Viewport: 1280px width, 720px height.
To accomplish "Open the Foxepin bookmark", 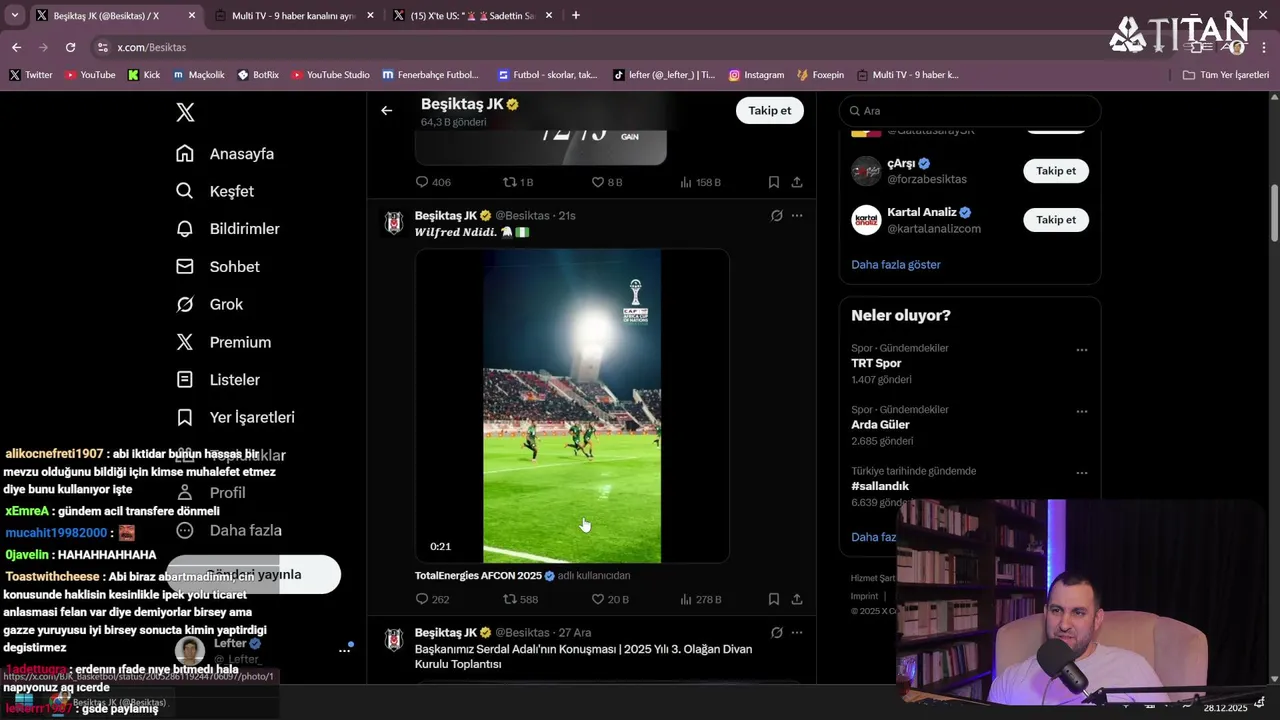I will coord(821,75).
